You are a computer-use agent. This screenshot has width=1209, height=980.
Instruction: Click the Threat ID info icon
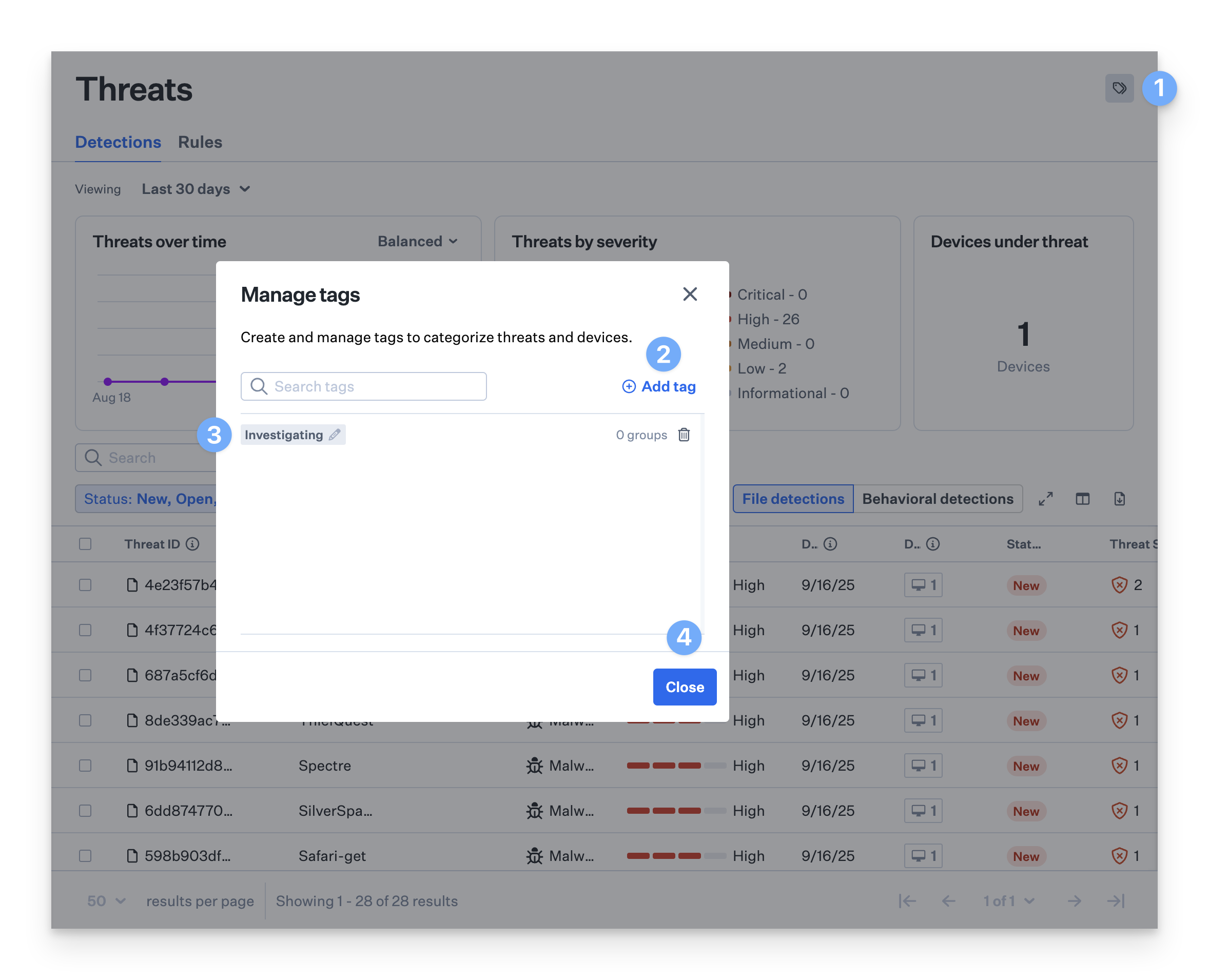(x=192, y=544)
